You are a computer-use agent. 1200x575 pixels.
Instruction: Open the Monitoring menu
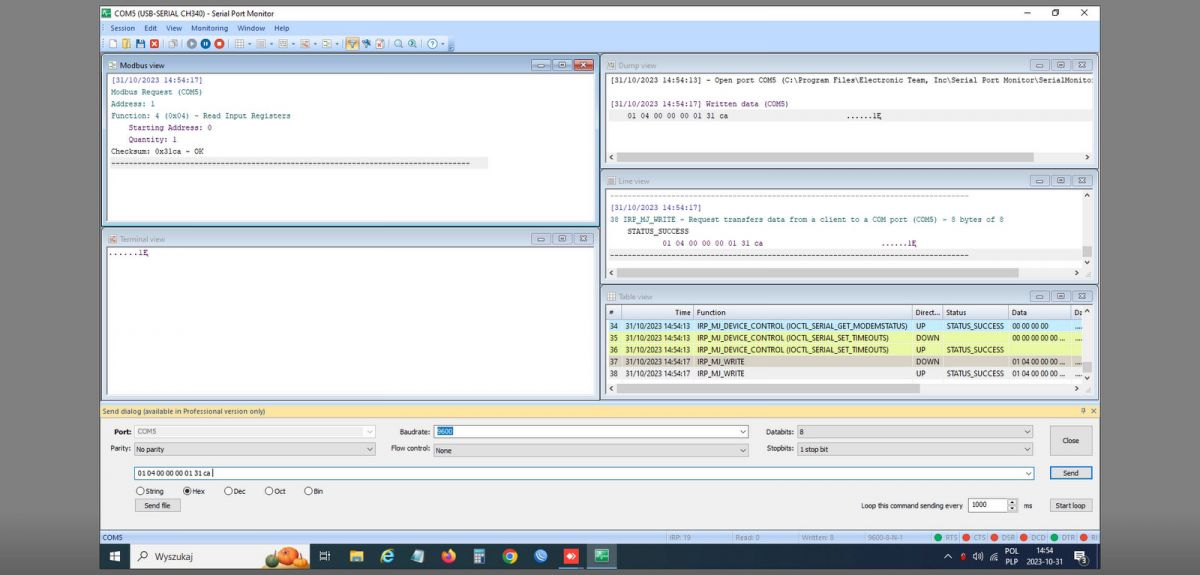pos(209,28)
